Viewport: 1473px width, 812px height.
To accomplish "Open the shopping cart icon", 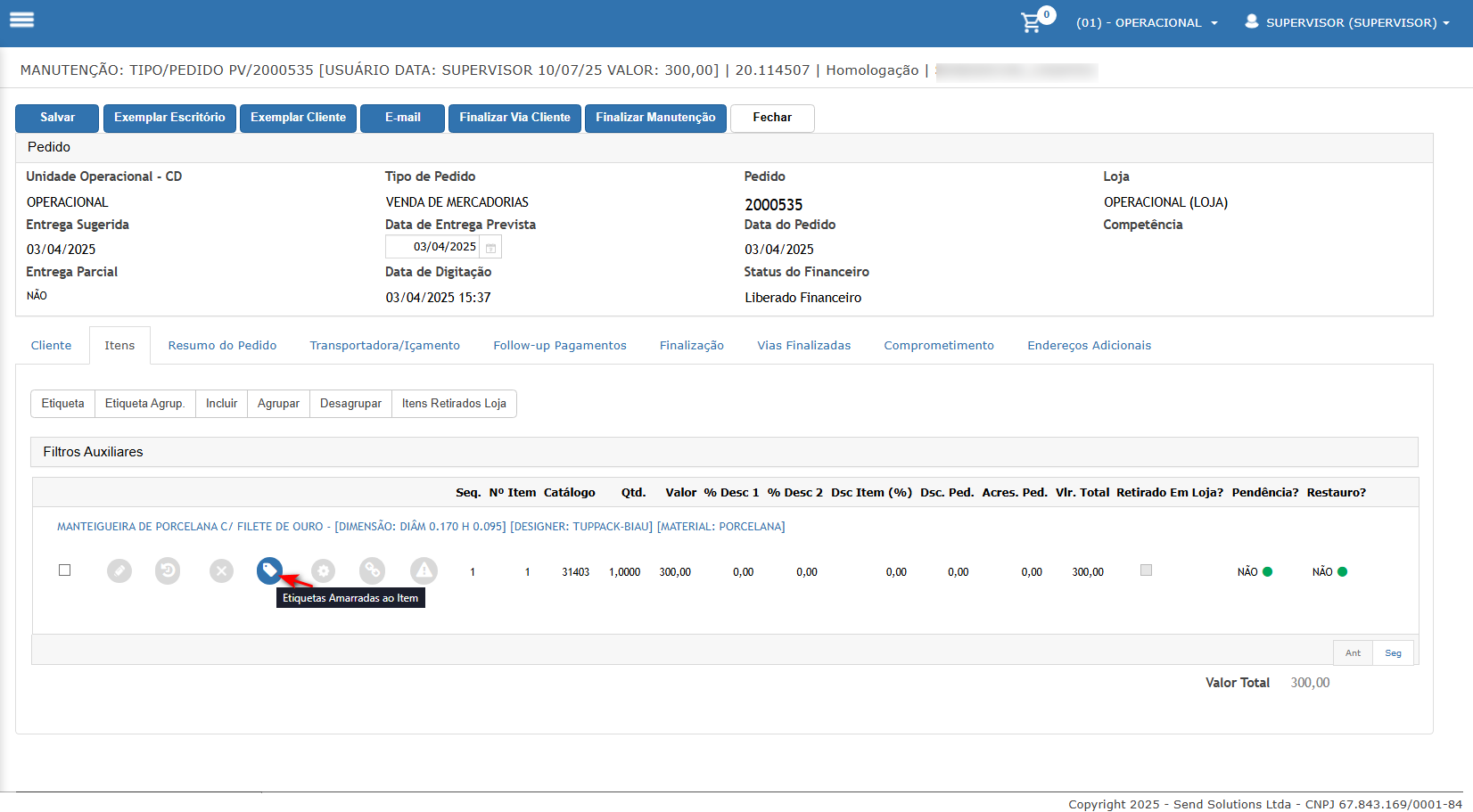I will click(x=1032, y=23).
